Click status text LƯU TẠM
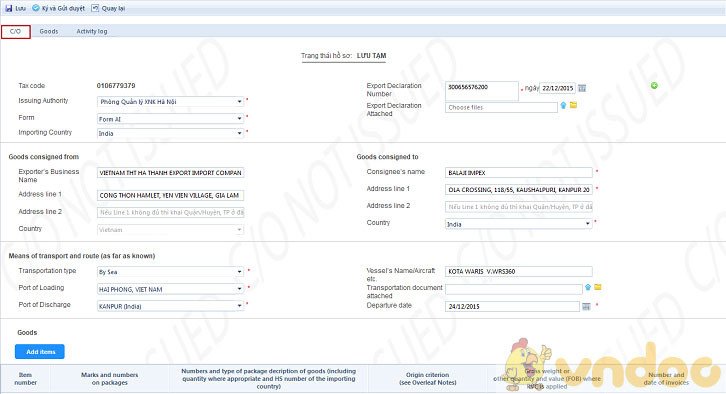The image size is (726, 394). pyautogui.click(x=371, y=56)
